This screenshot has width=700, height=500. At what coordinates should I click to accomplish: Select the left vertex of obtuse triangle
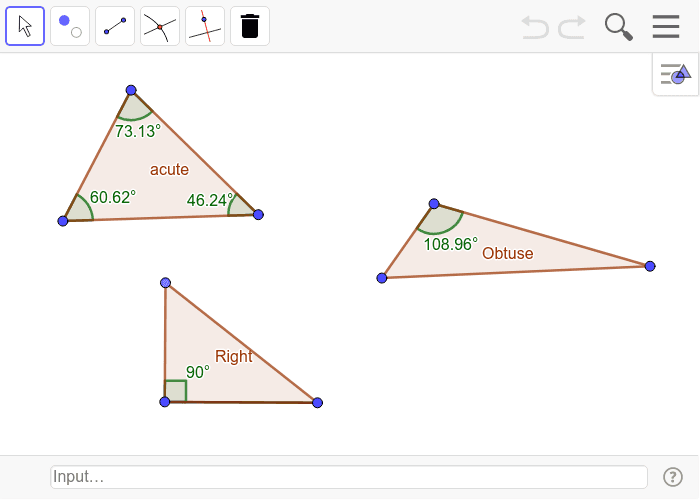point(382,278)
